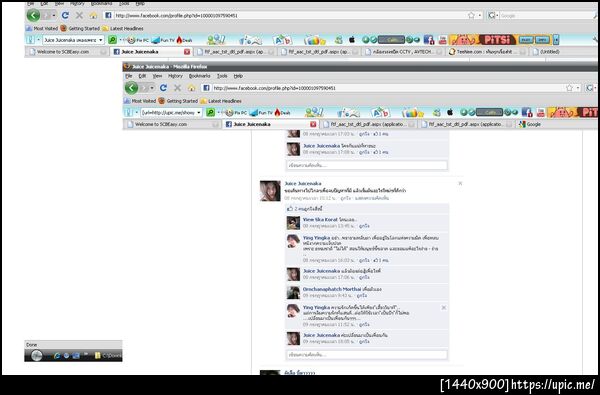Image resolution: width=600 pixels, height=395 pixels.
Task: Click the Internet Explorer icon on taskbar
Action: pyautogui.click(x=57, y=356)
